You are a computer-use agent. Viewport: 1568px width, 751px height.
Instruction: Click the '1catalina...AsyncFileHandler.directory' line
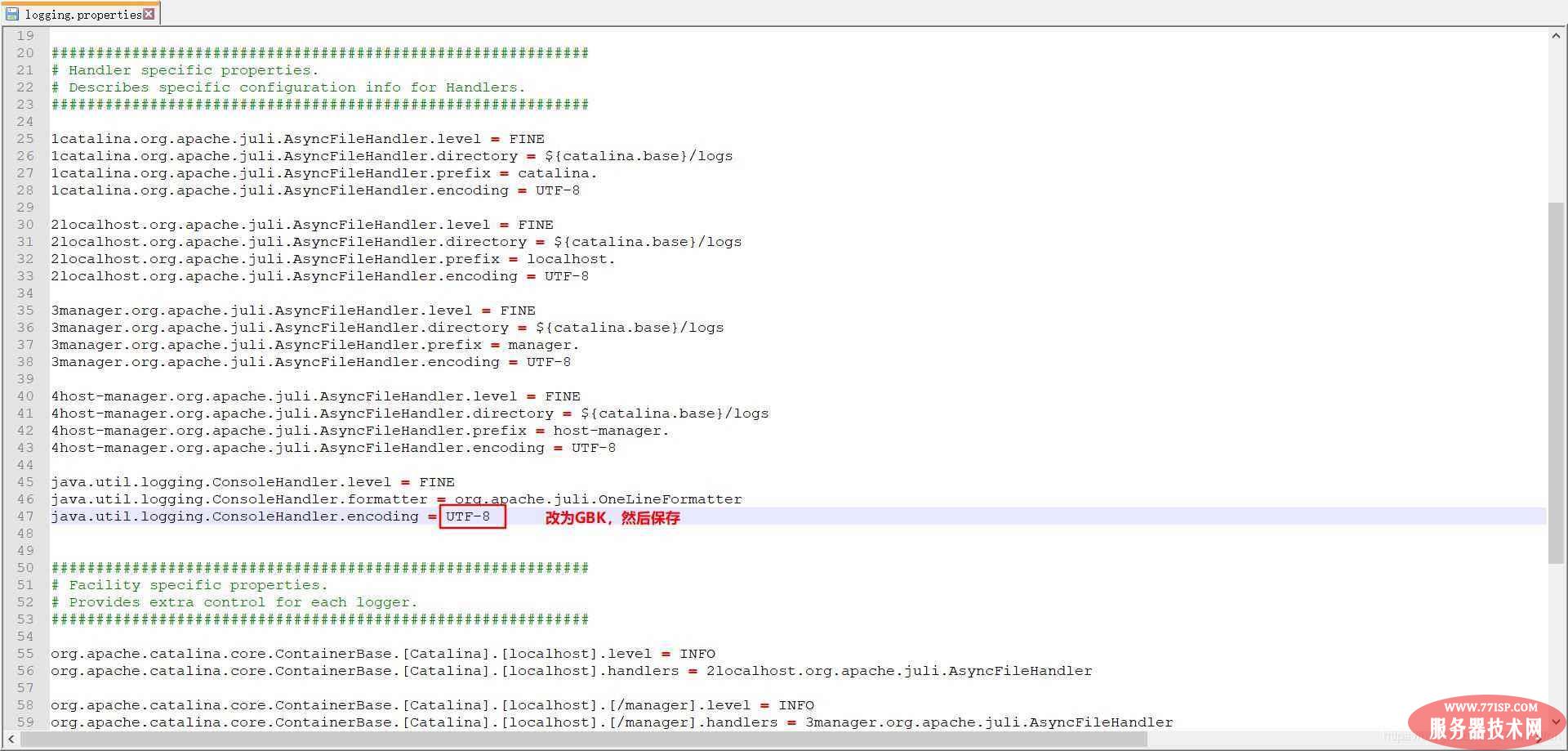(x=392, y=156)
